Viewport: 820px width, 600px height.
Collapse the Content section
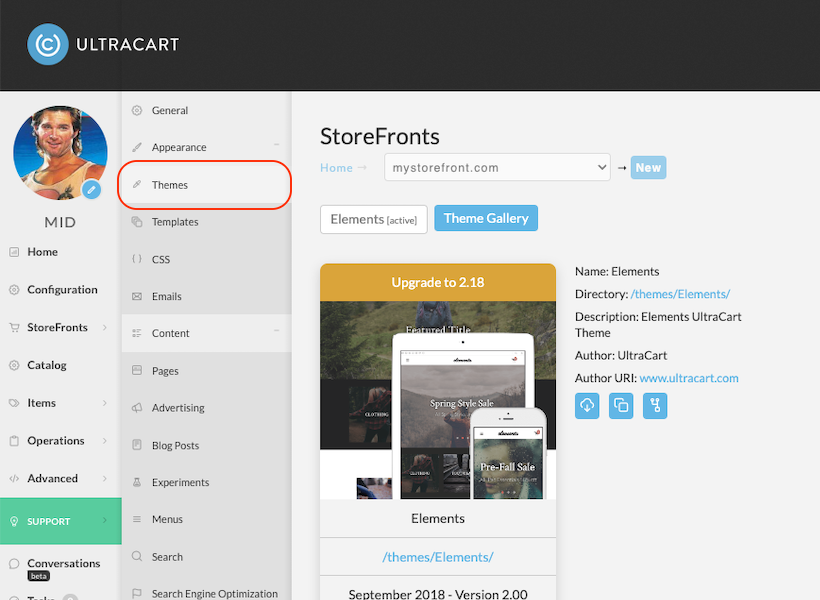[276, 330]
